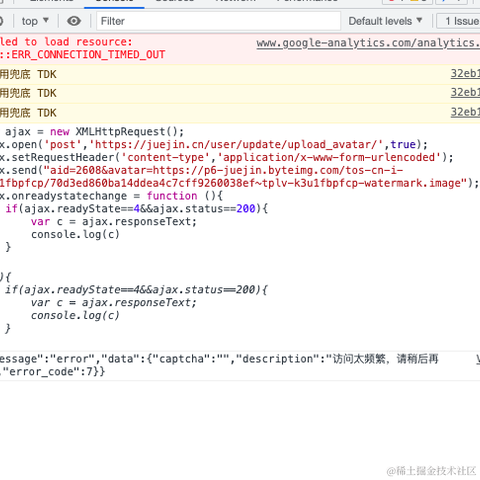This screenshot has width=480, height=480.
Task: Click the first 用兜底 TDK warning message
Action: tap(28, 74)
